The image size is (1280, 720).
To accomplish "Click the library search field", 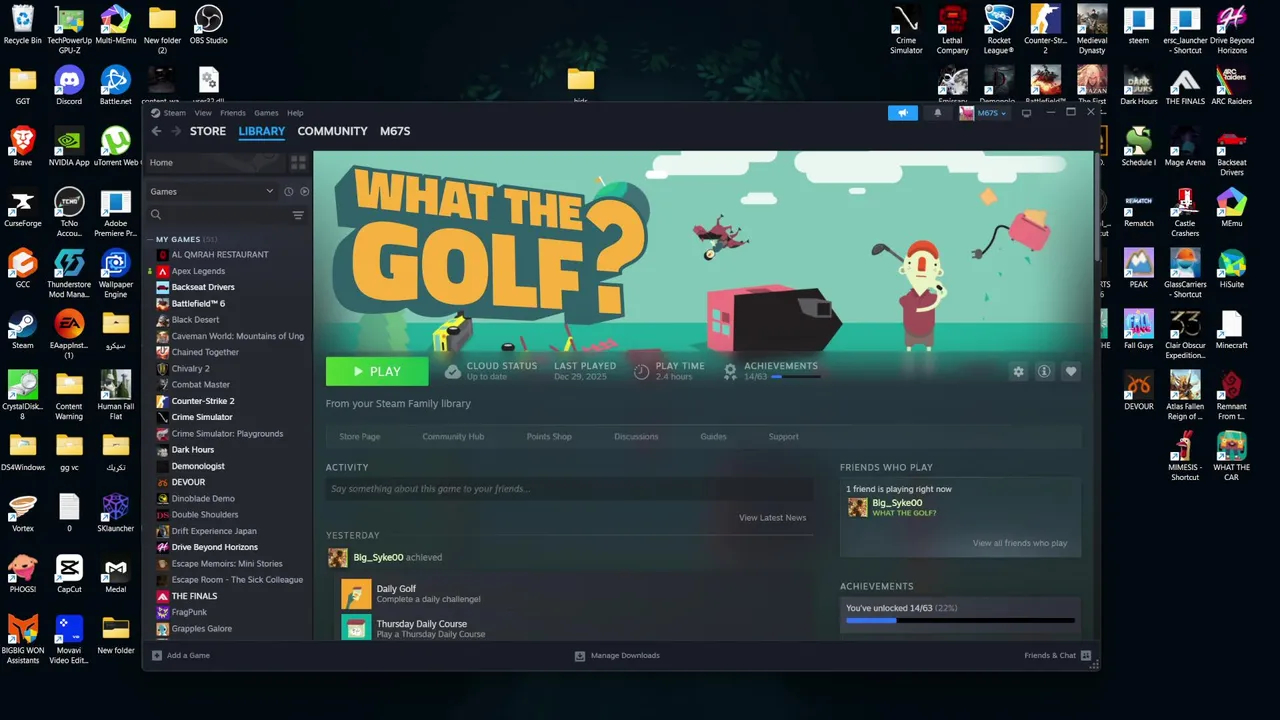I will (x=217, y=215).
